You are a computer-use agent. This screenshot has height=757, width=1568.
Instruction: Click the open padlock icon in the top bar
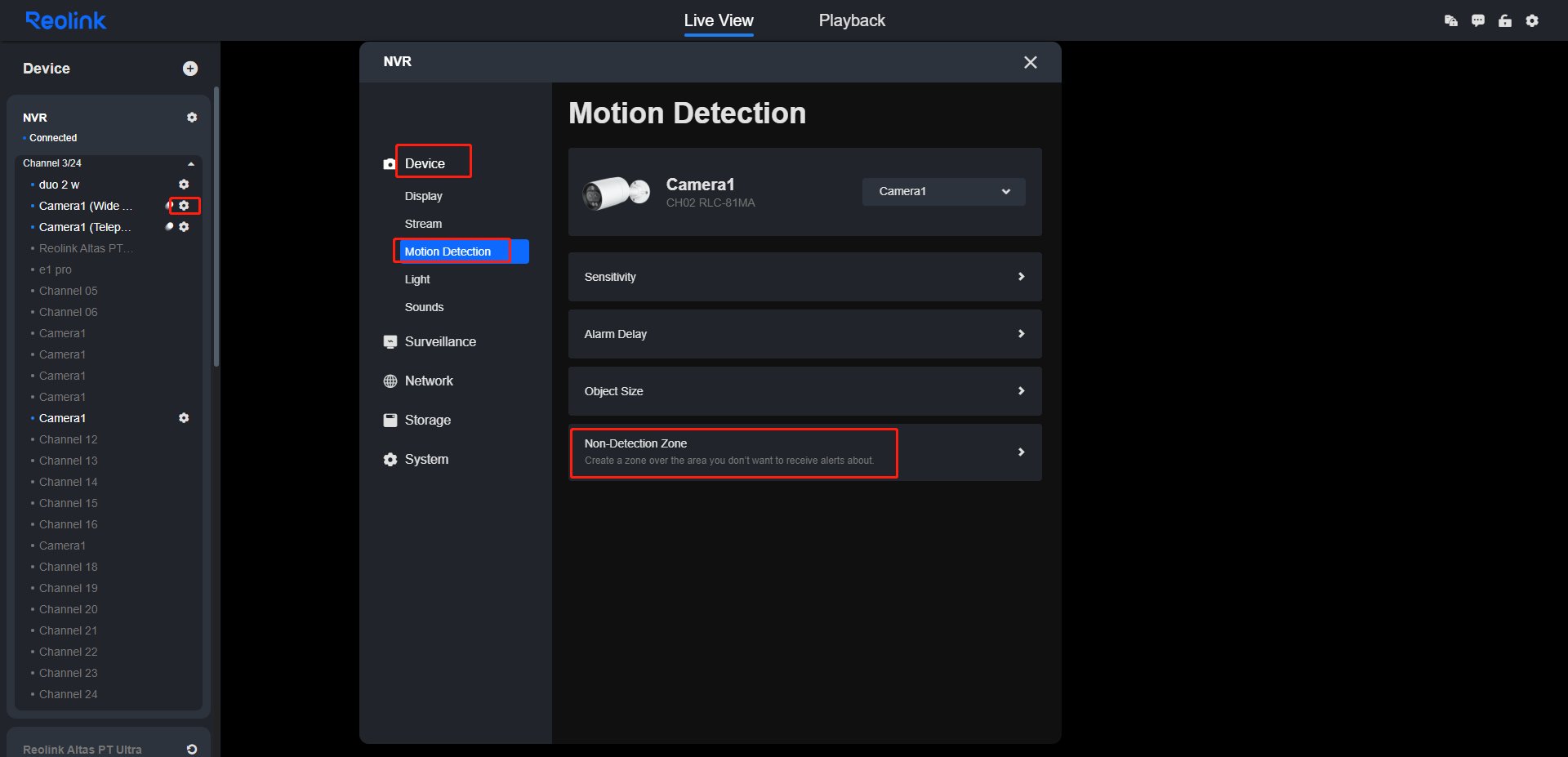point(1505,20)
